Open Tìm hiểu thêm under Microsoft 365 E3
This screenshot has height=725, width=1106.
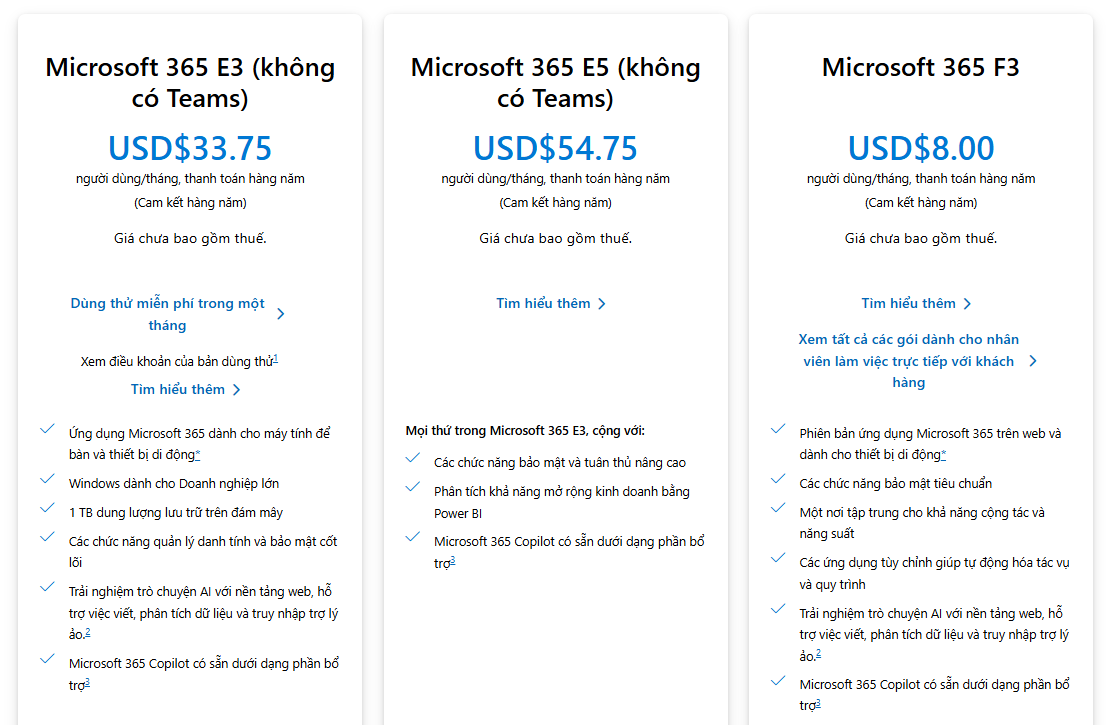[x=178, y=389]
